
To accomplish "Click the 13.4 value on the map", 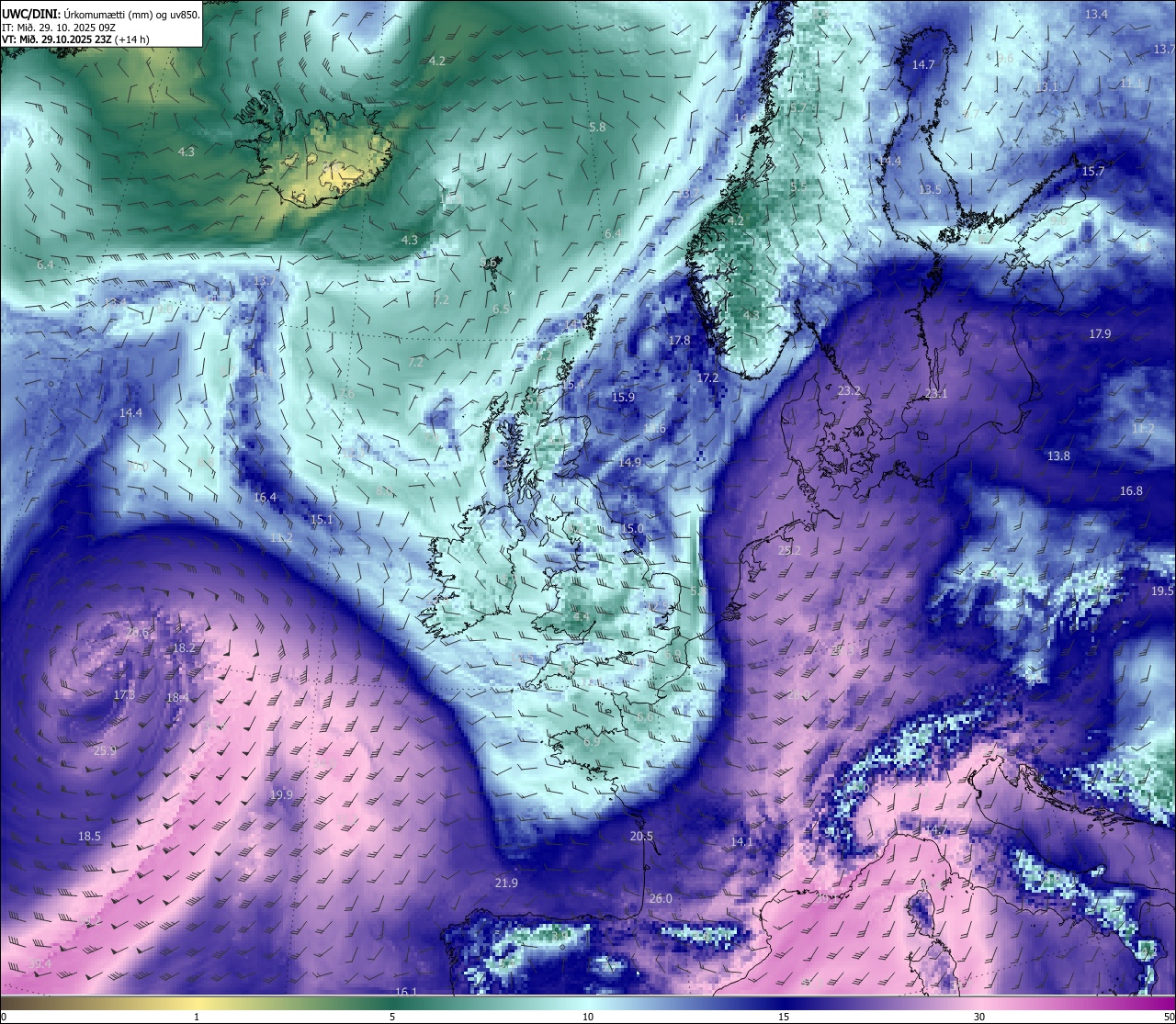I will 1096,15.
